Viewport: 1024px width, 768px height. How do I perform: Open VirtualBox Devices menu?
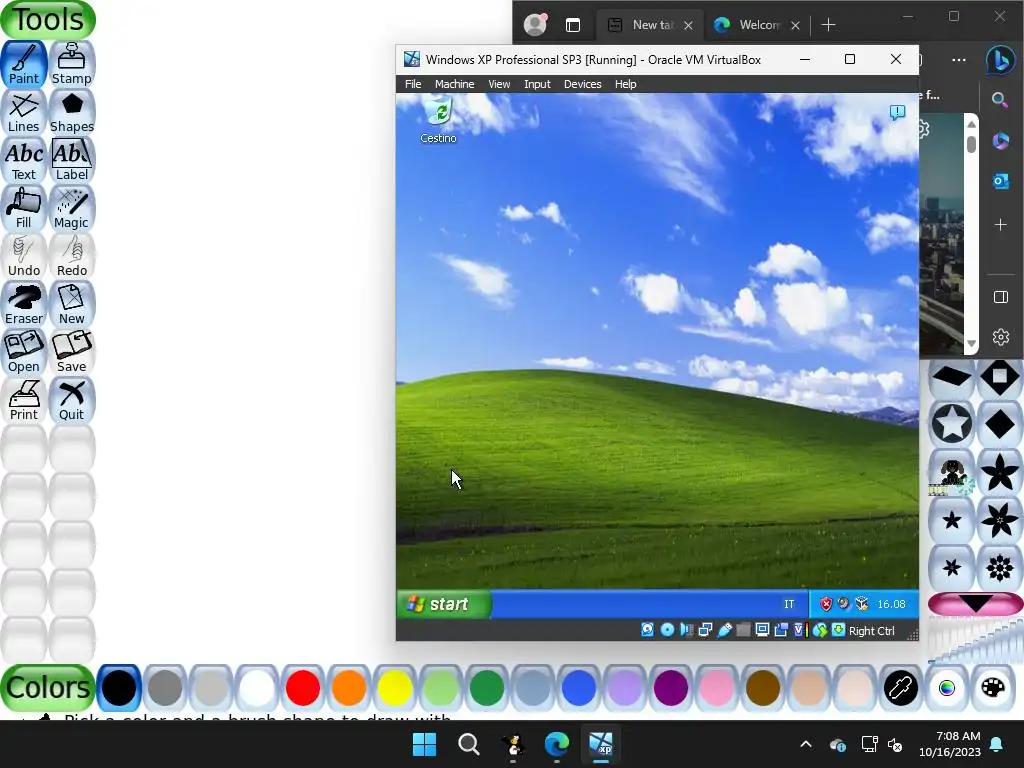coord(583,84)
